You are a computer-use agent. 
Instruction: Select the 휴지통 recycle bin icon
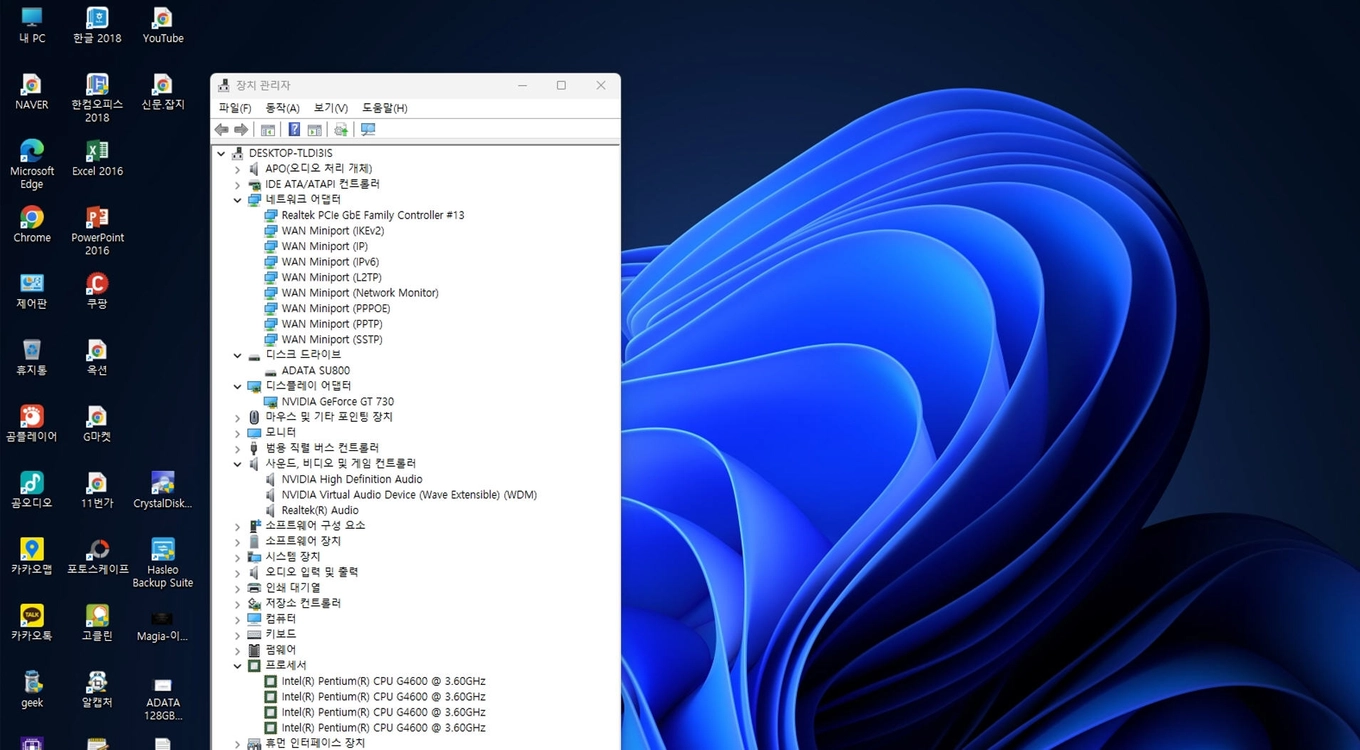(32, 357)
